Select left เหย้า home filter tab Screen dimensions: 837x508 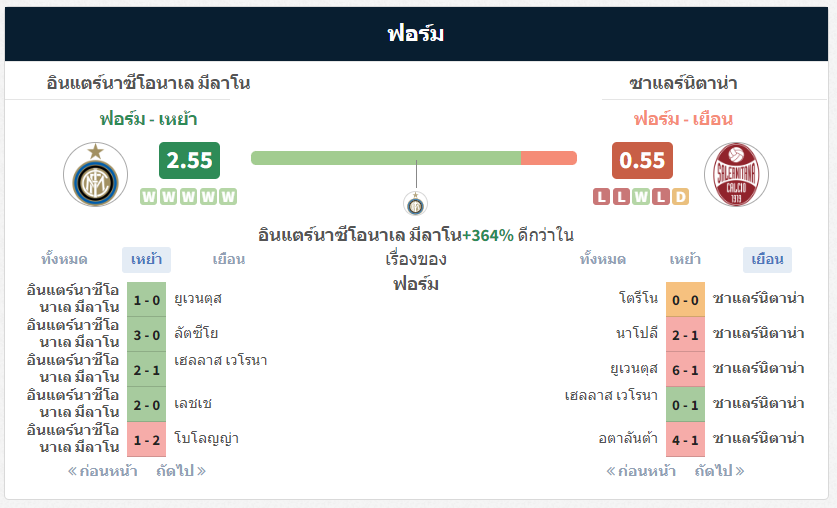(146, 260)
